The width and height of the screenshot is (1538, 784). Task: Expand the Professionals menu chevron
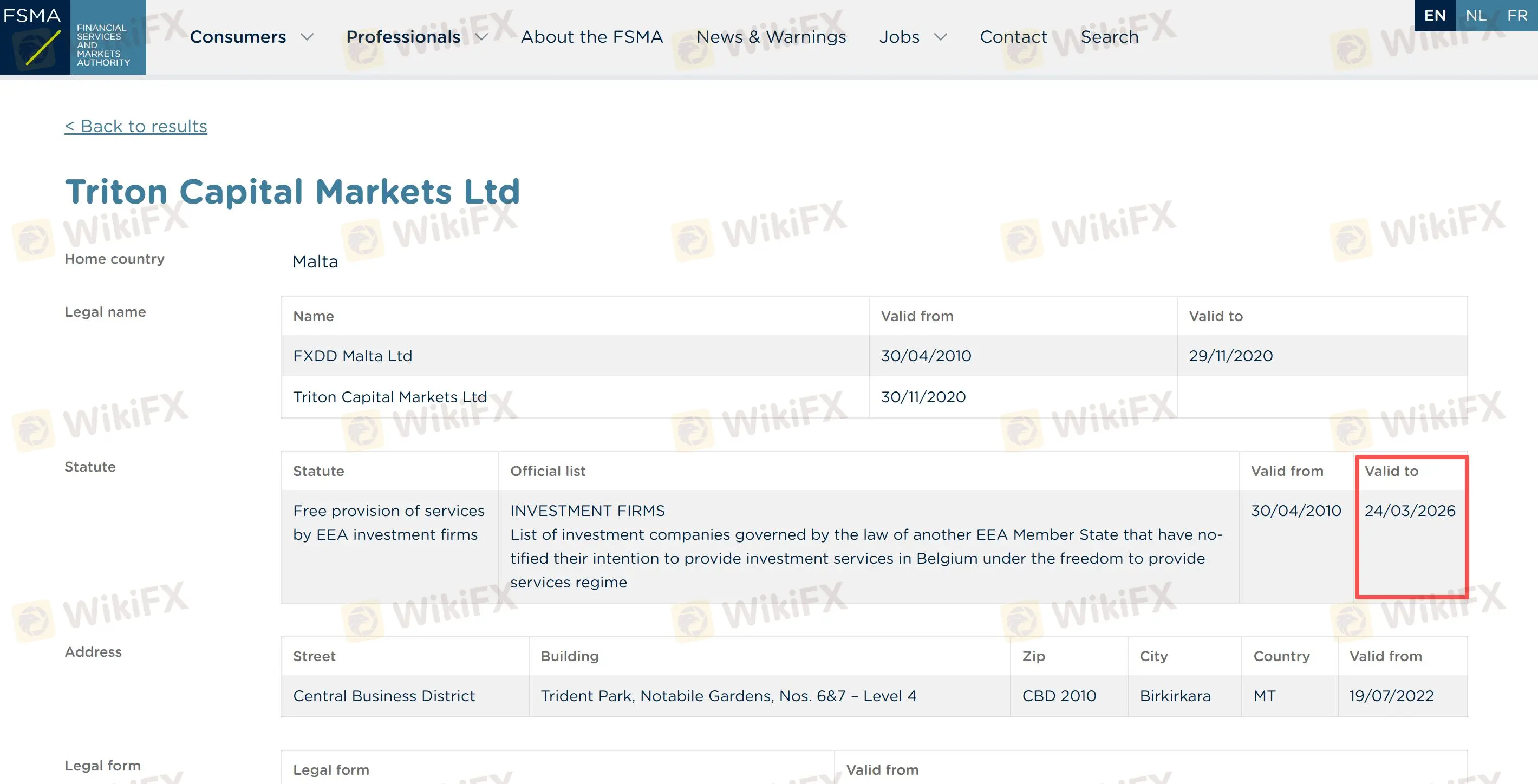point(481,37)
